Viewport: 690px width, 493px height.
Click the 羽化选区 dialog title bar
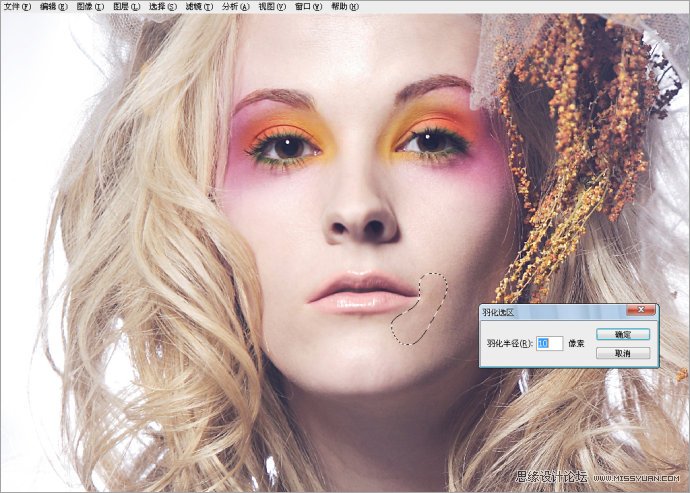tap(550, 312)
